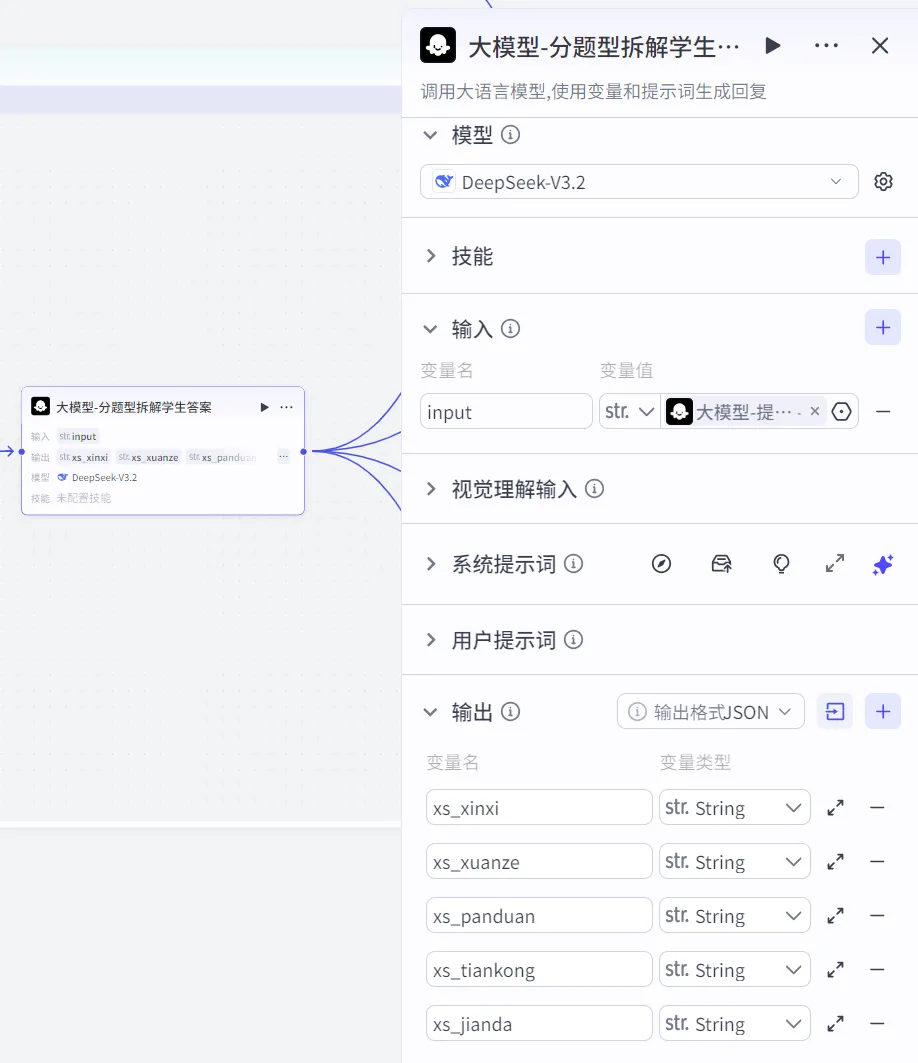The image size is (918, 1063).
Task: Add an input variable with 输入 plus button
Action: 883,327
